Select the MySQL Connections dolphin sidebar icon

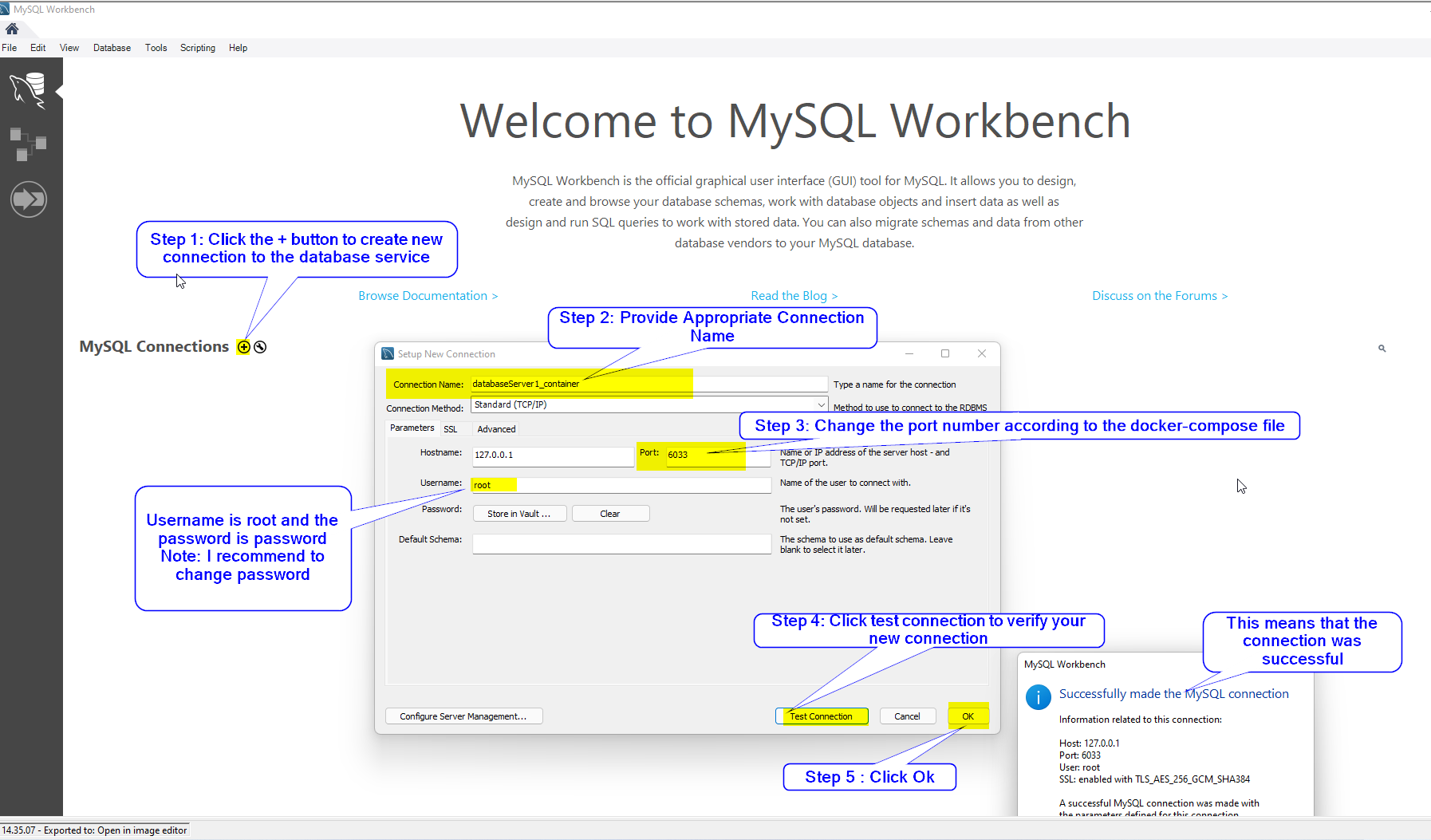(x=29, y=89)
